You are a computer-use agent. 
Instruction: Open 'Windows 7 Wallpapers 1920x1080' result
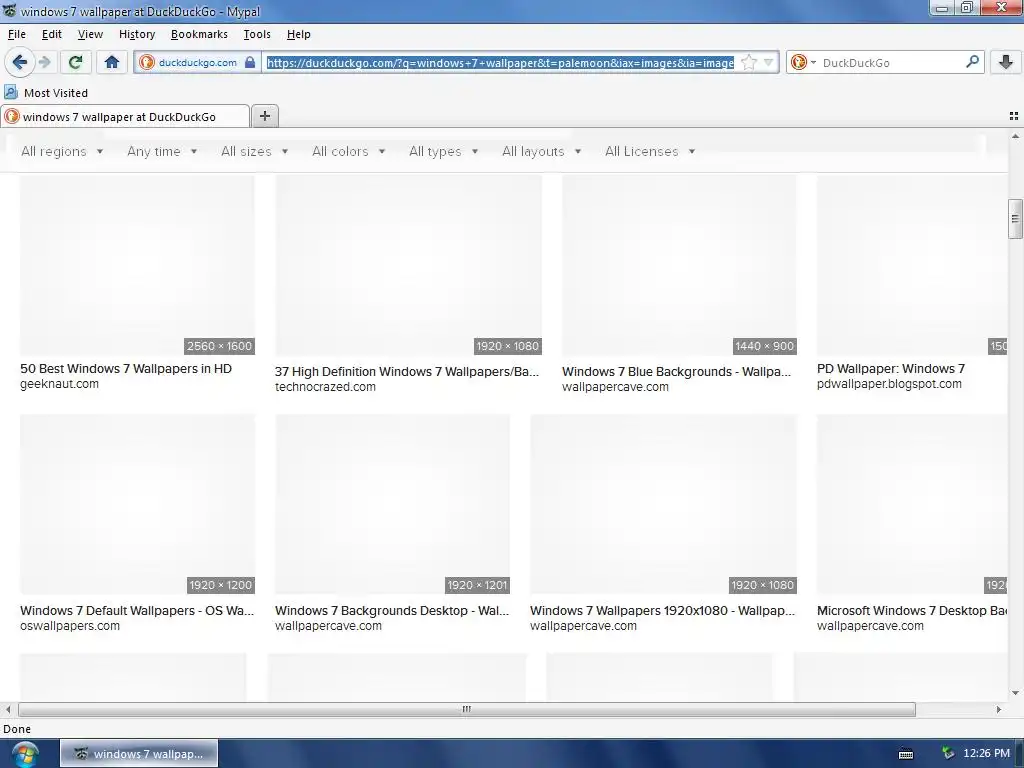tap(662, 611)
